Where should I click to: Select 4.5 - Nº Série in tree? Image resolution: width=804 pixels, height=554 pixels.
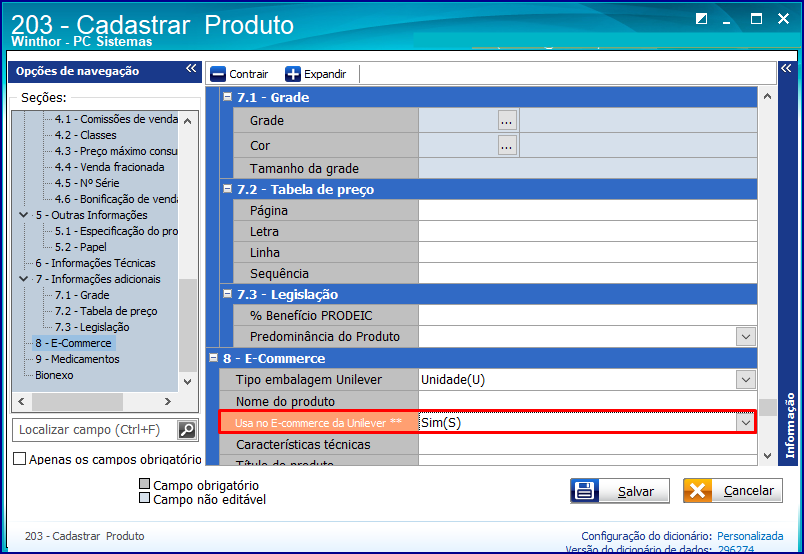point(87,183)
